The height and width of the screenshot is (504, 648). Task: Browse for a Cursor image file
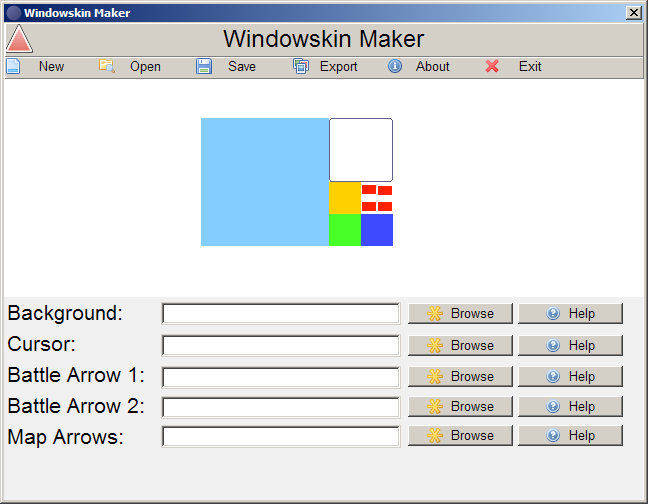pyautogui.click(x=460, y=346)
